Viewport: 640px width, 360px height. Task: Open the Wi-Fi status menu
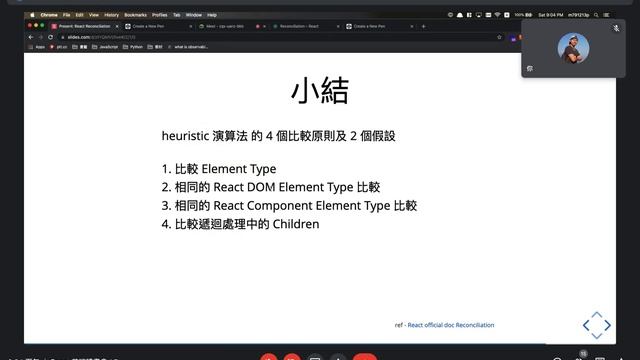click(x=497, y=15)
